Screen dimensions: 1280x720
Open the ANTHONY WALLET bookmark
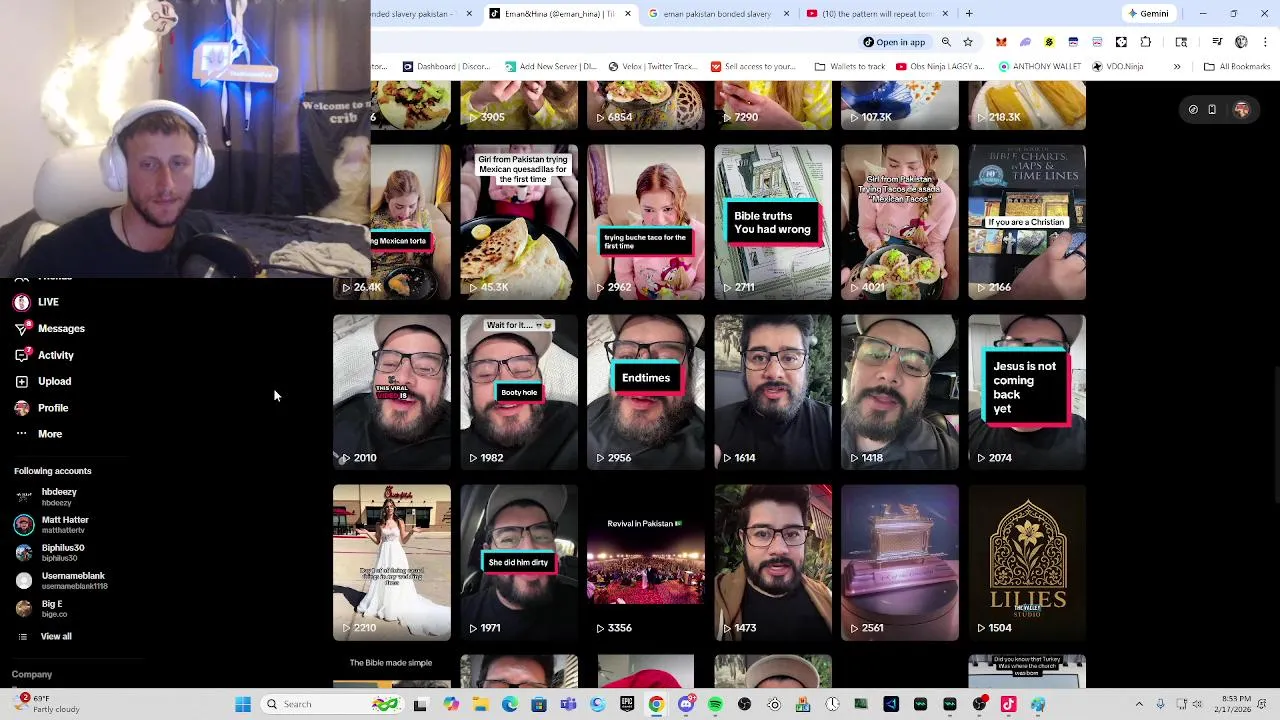coord(1041,67)
